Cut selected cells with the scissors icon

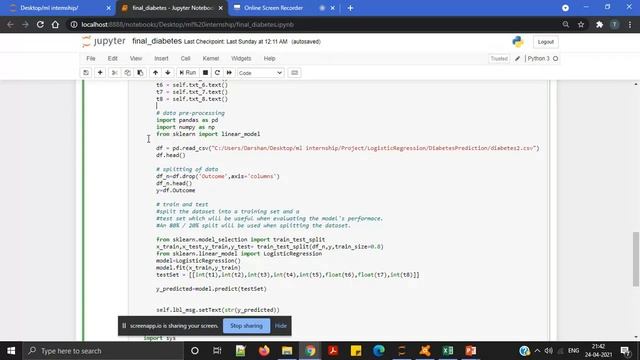point(115,73)
